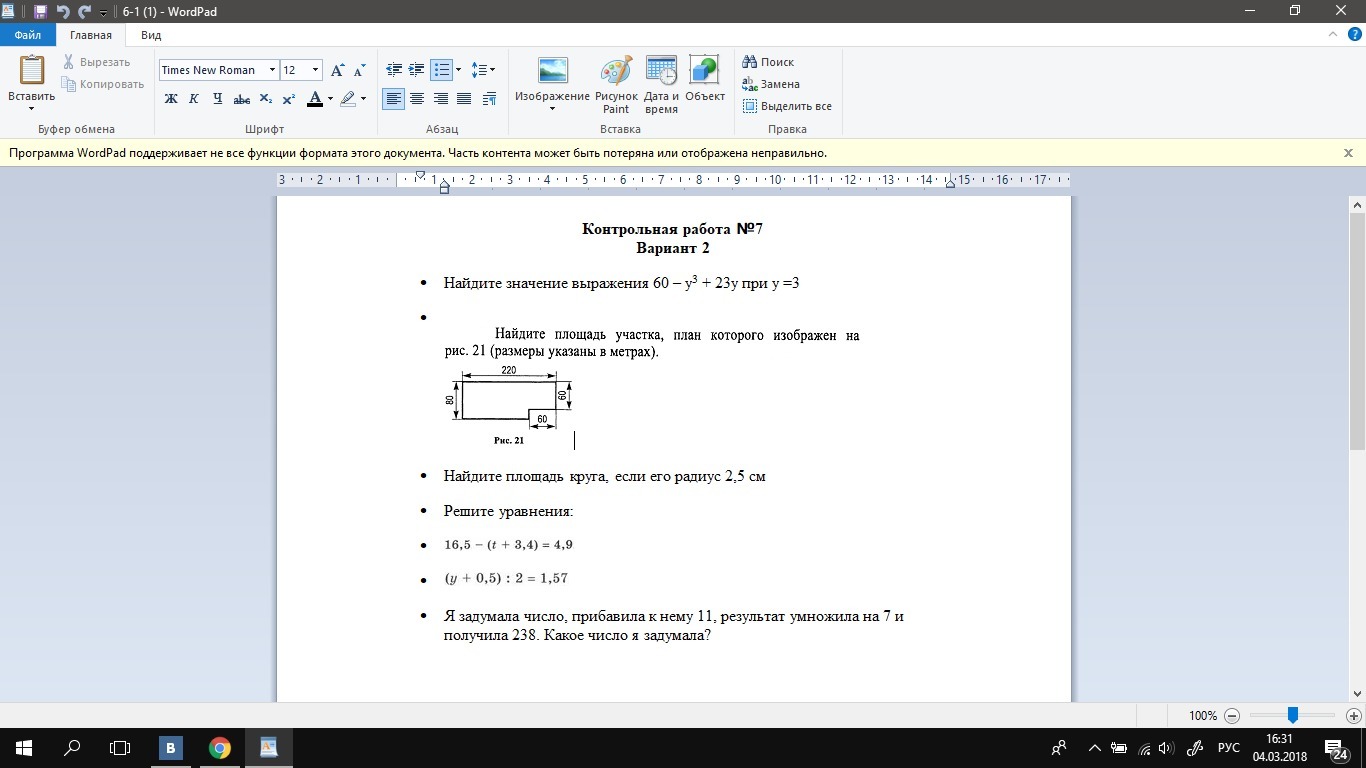Redo the action with the quick access arrow
Screen dimensions: 1366x768
84,12
